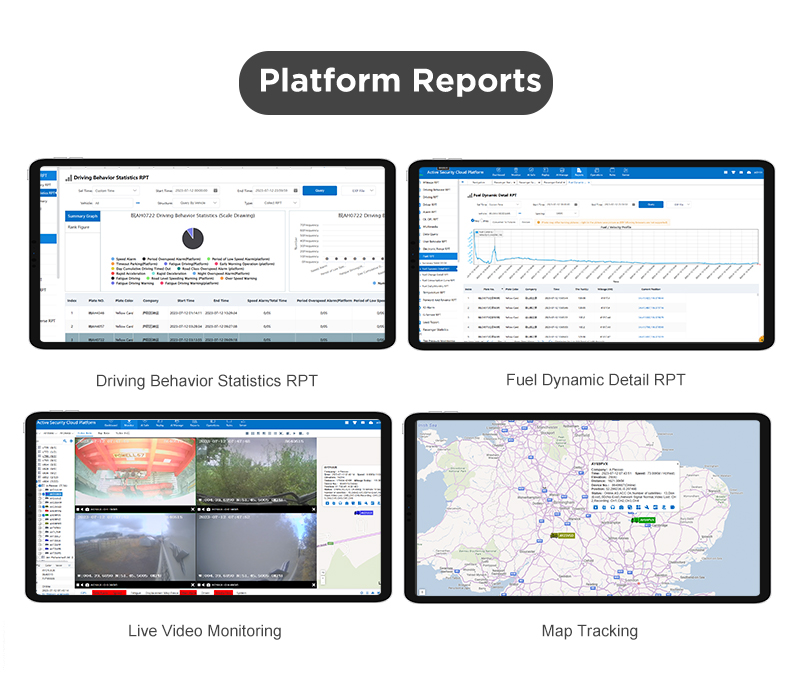
Task: Select the Summary Graph tab
Action: pos(82,215)
